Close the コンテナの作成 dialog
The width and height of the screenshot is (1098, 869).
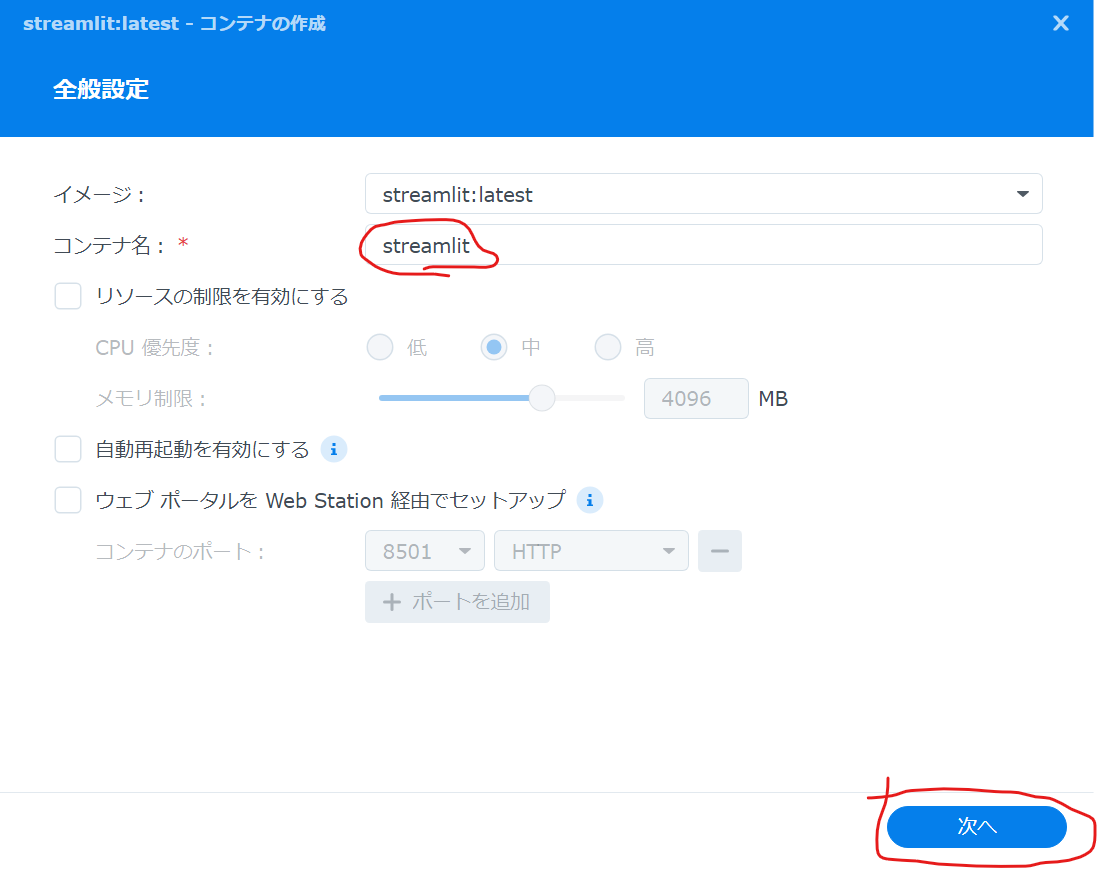1060,23
